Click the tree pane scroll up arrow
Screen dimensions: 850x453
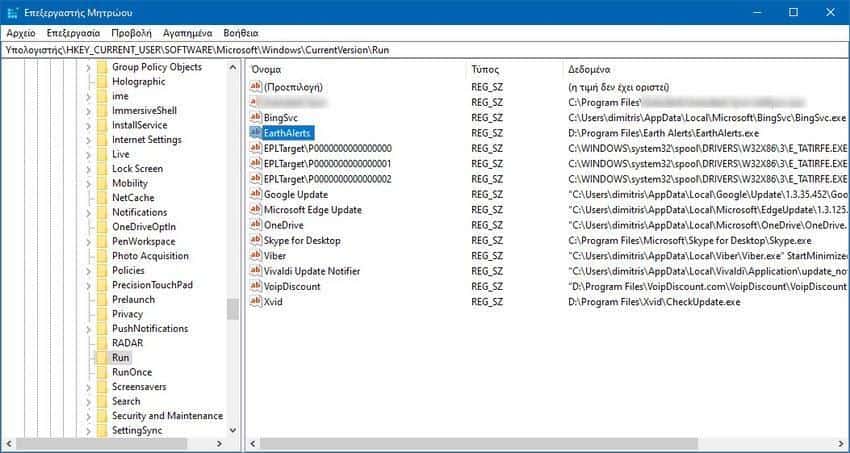[x=233, y=67]
